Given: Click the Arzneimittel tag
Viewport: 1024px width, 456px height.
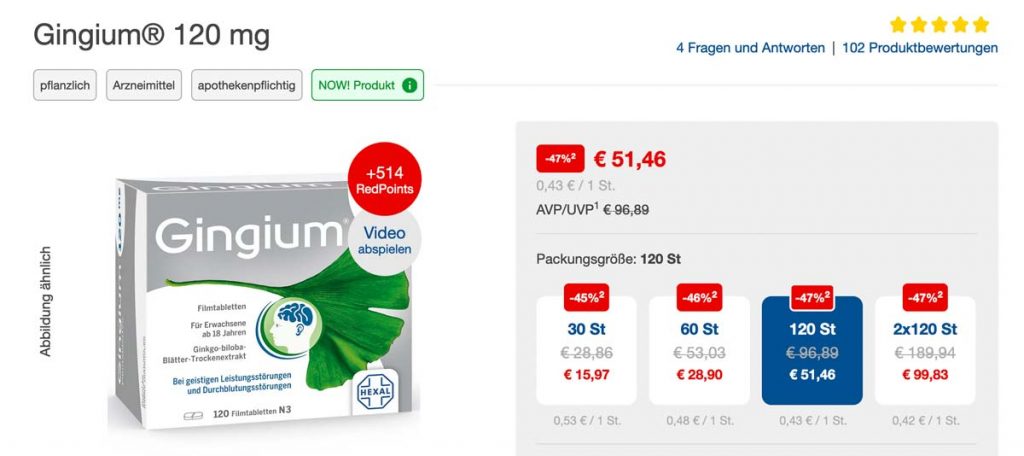Looking at the screenshot, I should [x=144, y=86].
